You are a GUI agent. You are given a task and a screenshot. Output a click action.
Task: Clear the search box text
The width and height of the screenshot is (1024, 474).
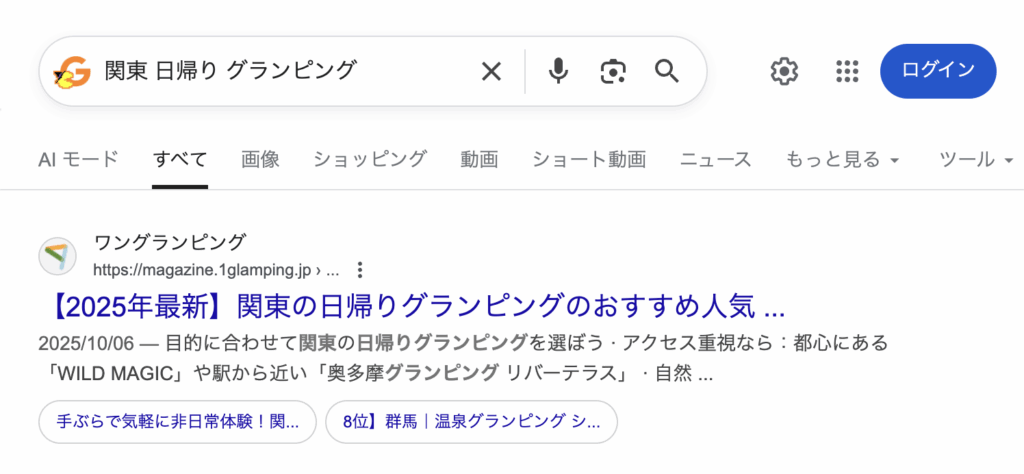(491, 71)
